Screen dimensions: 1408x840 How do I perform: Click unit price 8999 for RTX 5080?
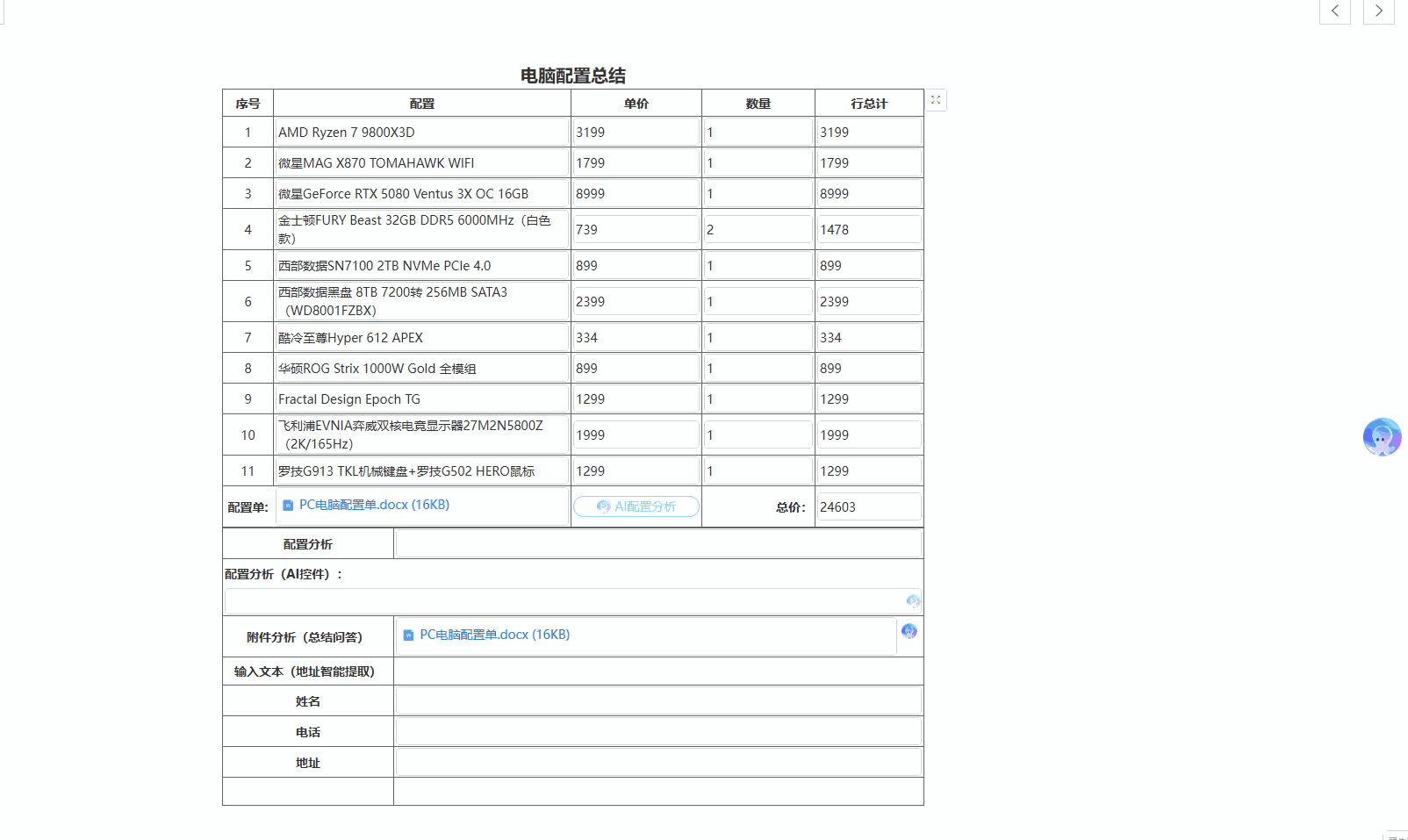click(x=636, y=194)
